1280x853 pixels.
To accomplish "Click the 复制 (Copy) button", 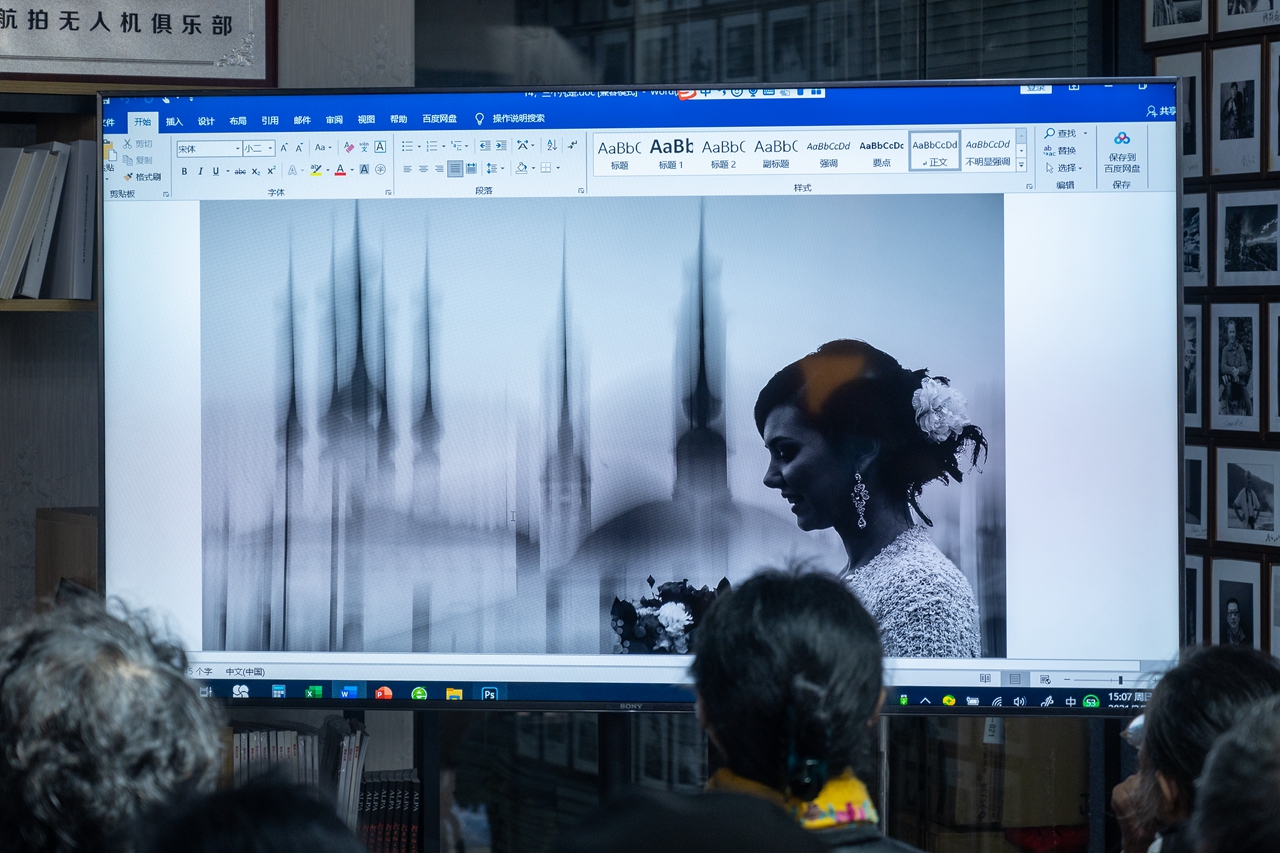I will pyautogui.click(x=138, y=160).
